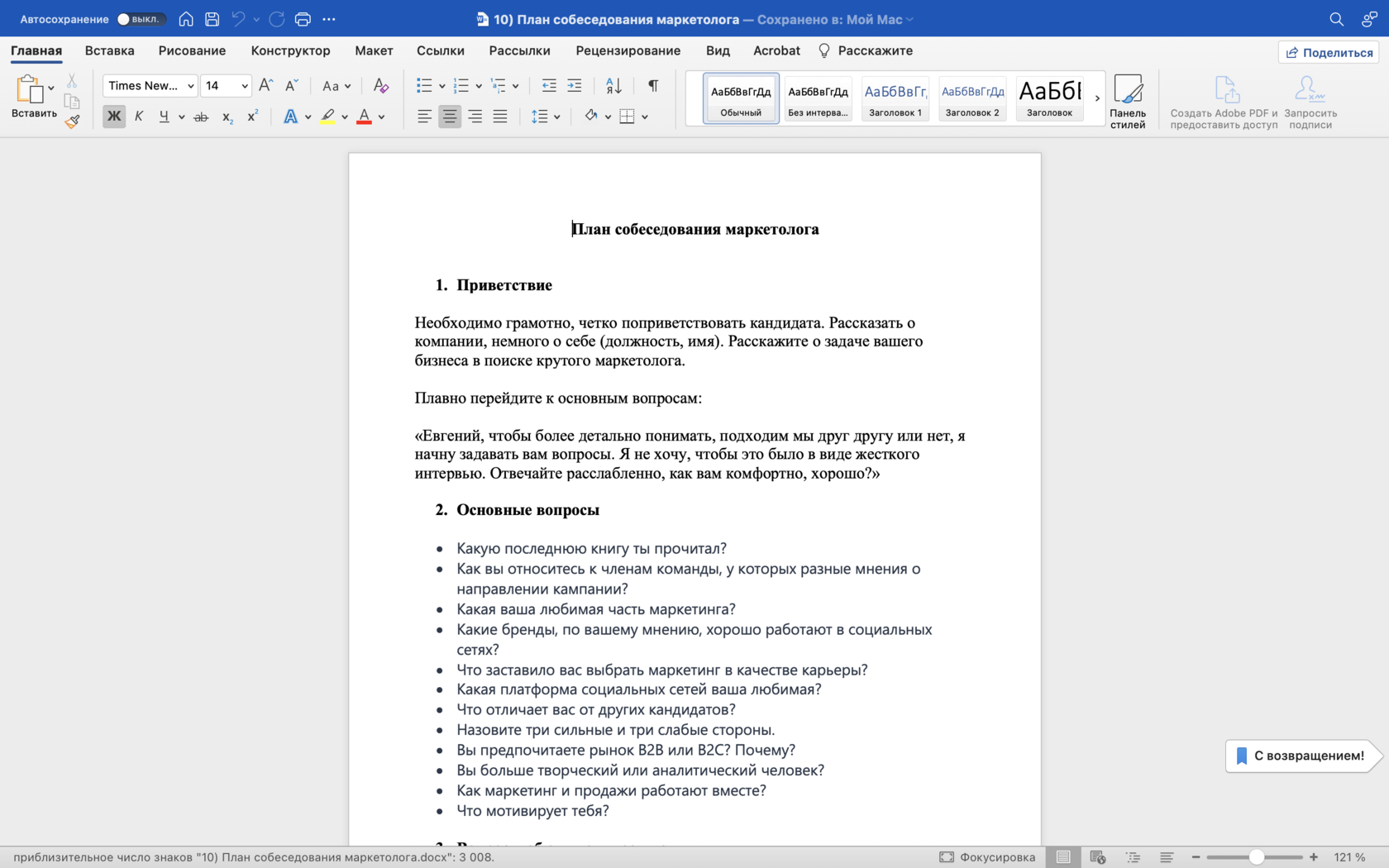This screenshot has height=868, width=1389.
Task: Click the Format Painter brush icon
Action: (x=73, y=122)
